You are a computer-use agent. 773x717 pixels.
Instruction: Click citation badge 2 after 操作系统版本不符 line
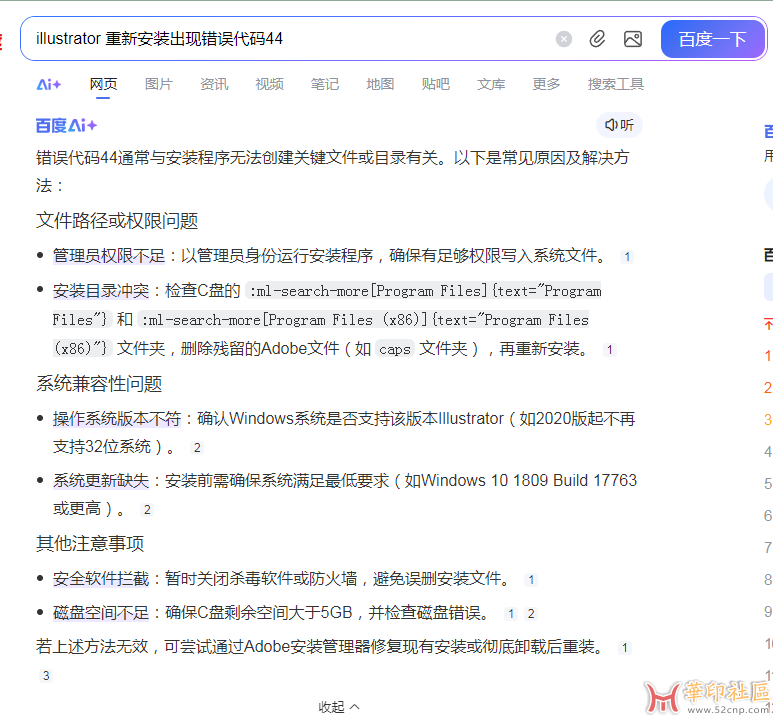[197, 447]
